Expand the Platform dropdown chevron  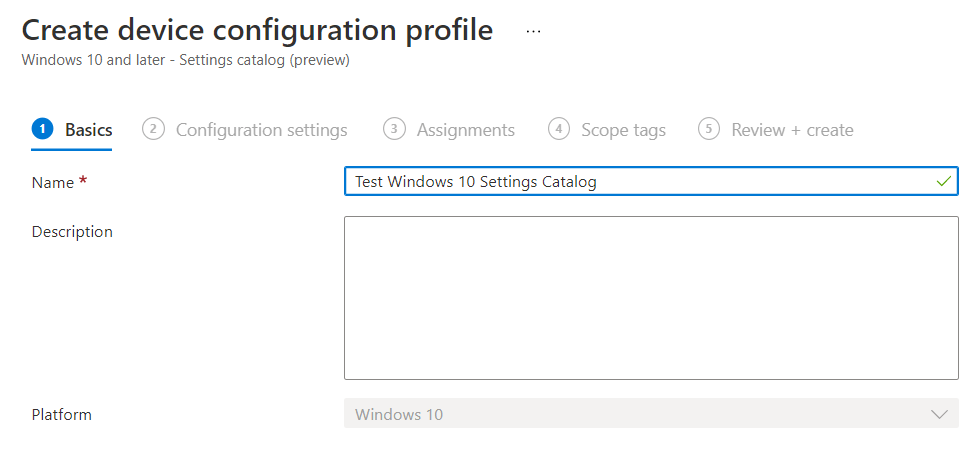(x=939, y=414)
